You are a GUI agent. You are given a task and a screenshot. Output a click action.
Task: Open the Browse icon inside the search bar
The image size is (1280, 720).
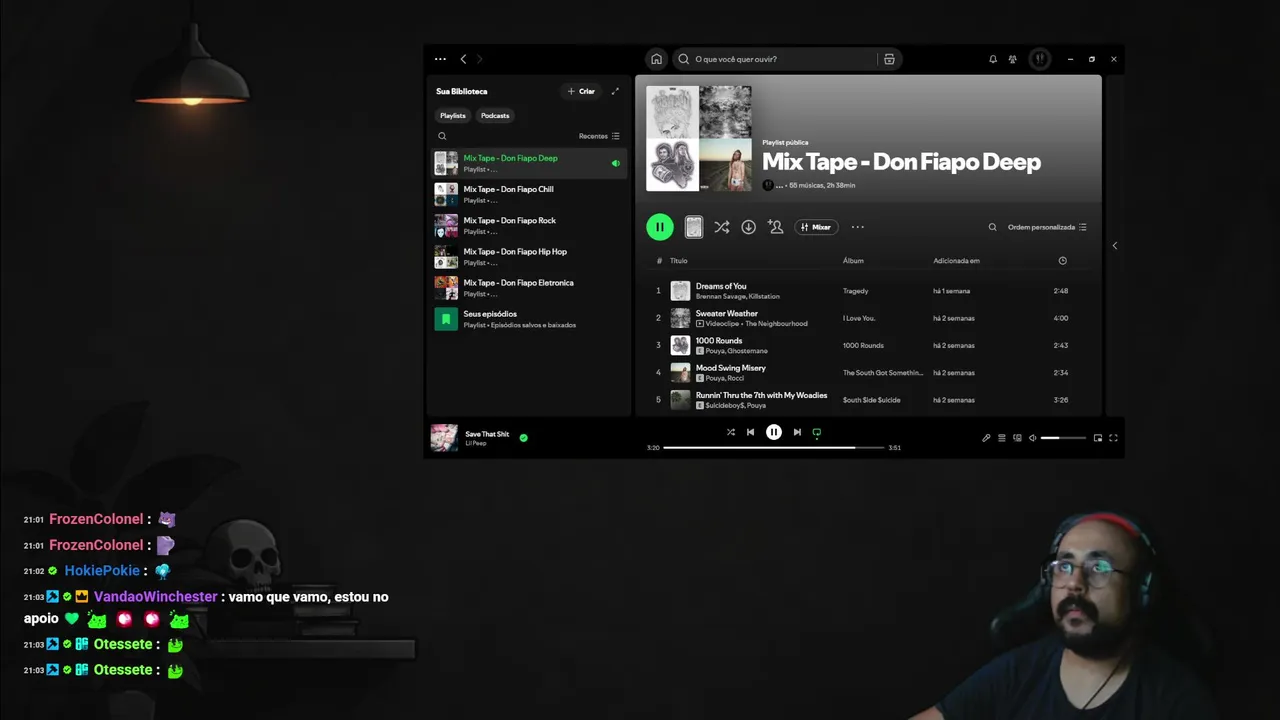point(889,59)
